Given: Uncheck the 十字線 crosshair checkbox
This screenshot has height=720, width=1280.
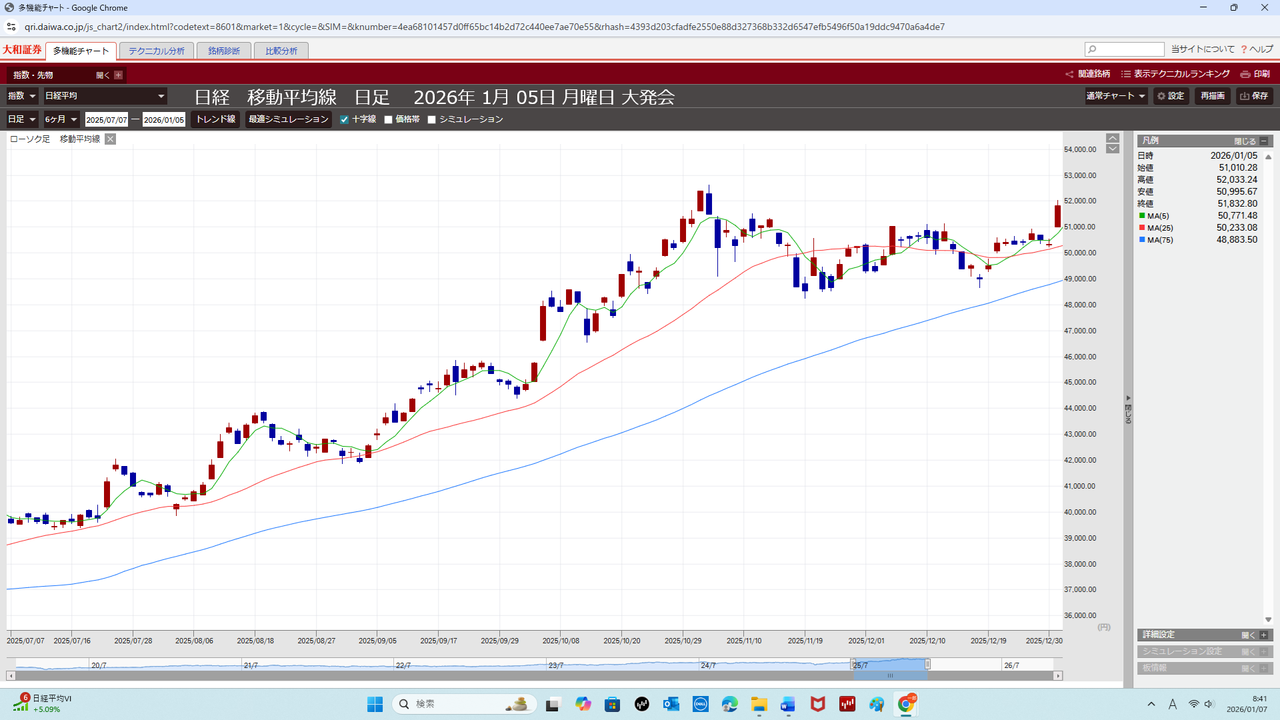Looking at the screenshot, I should click(345, 119).
